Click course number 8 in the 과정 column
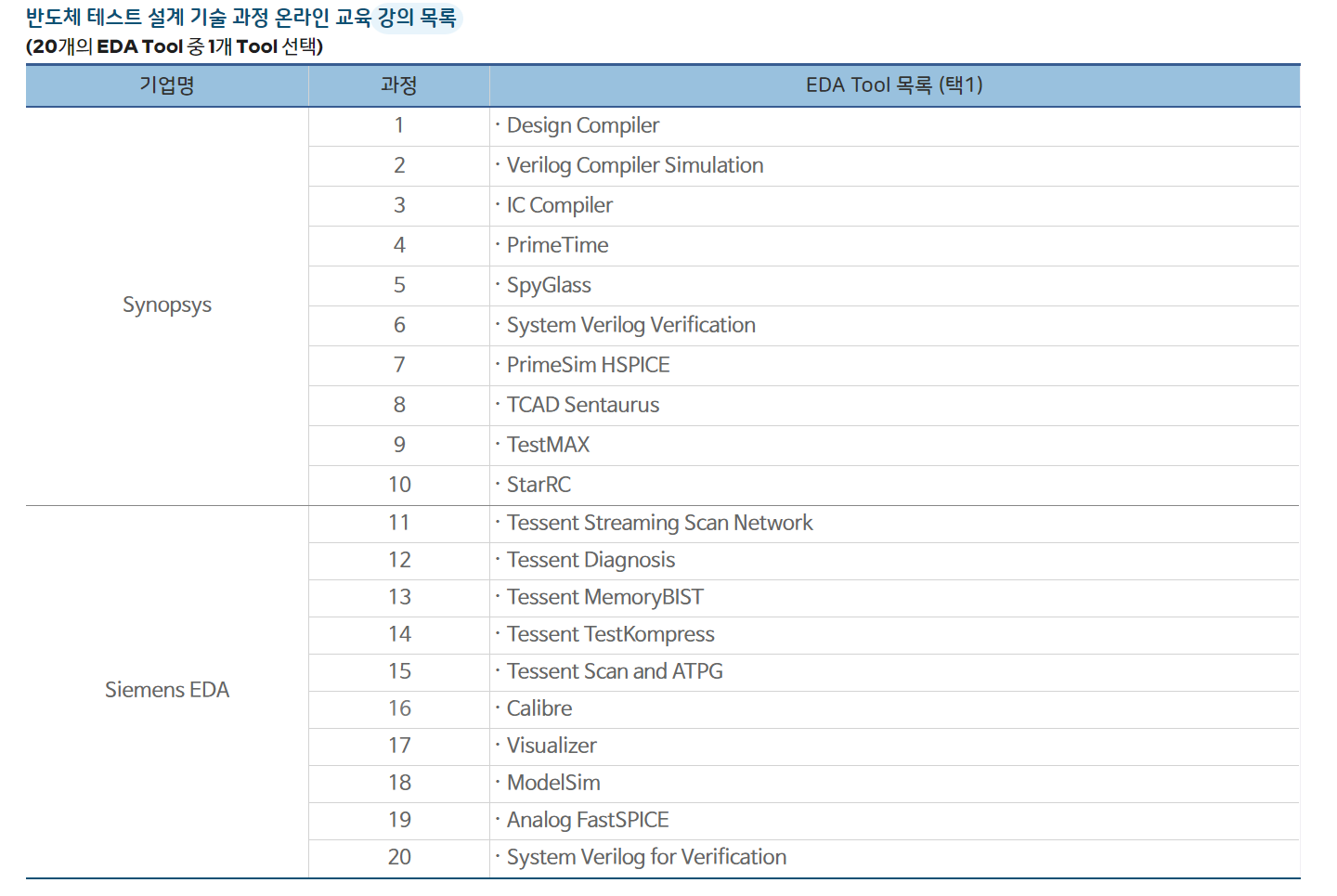The width and height of the screenshot is (1337, 896). [399, 405]
